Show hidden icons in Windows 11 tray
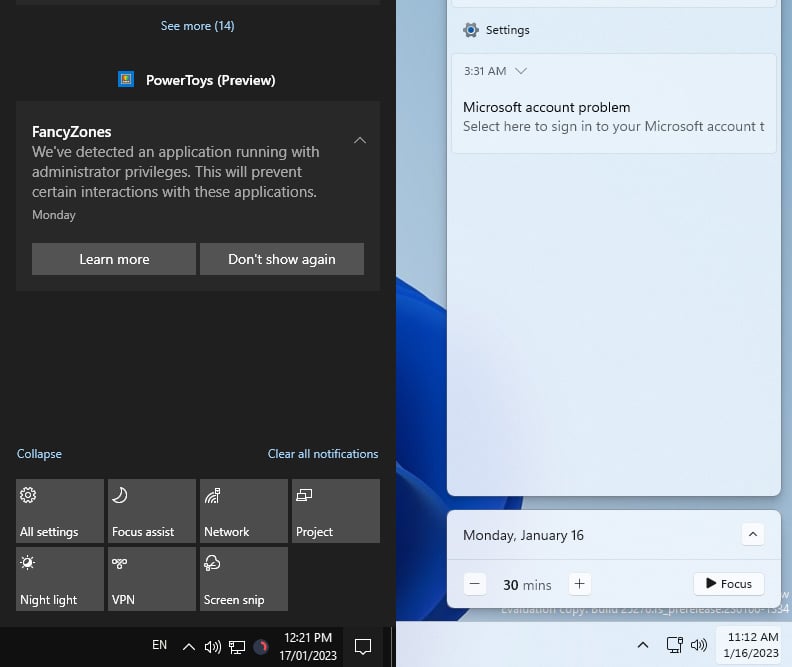This screenshot has width=792, height=667. click(642, 645)
